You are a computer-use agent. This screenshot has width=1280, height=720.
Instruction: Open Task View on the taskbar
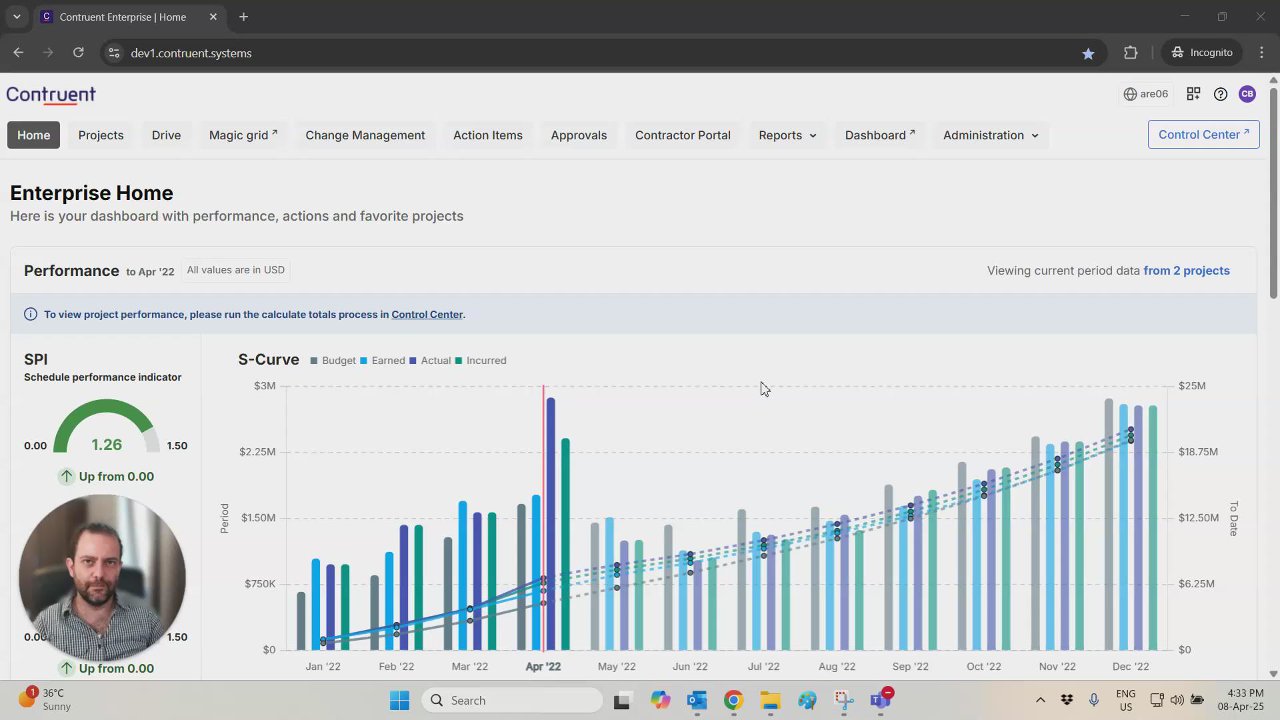[622, 700]
